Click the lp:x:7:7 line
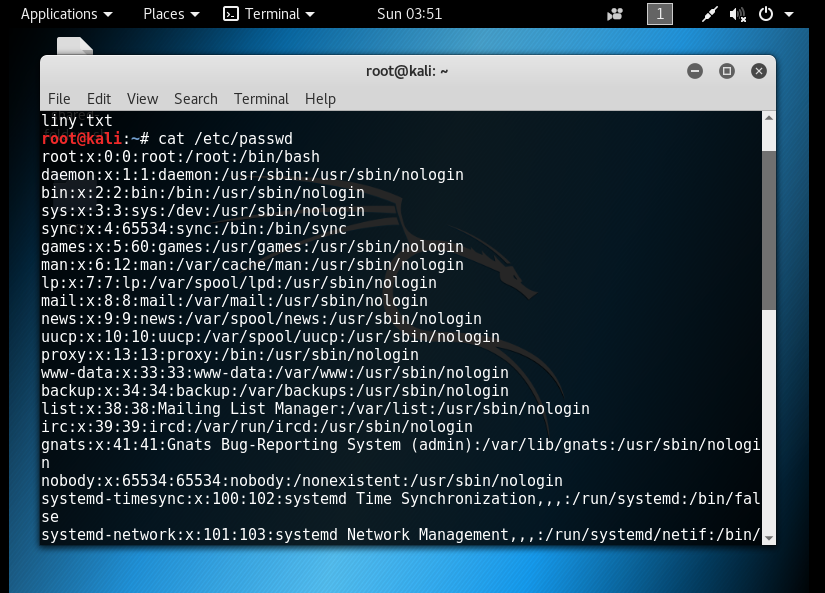The width and height of the screenshot is (825, 593). 239,283
